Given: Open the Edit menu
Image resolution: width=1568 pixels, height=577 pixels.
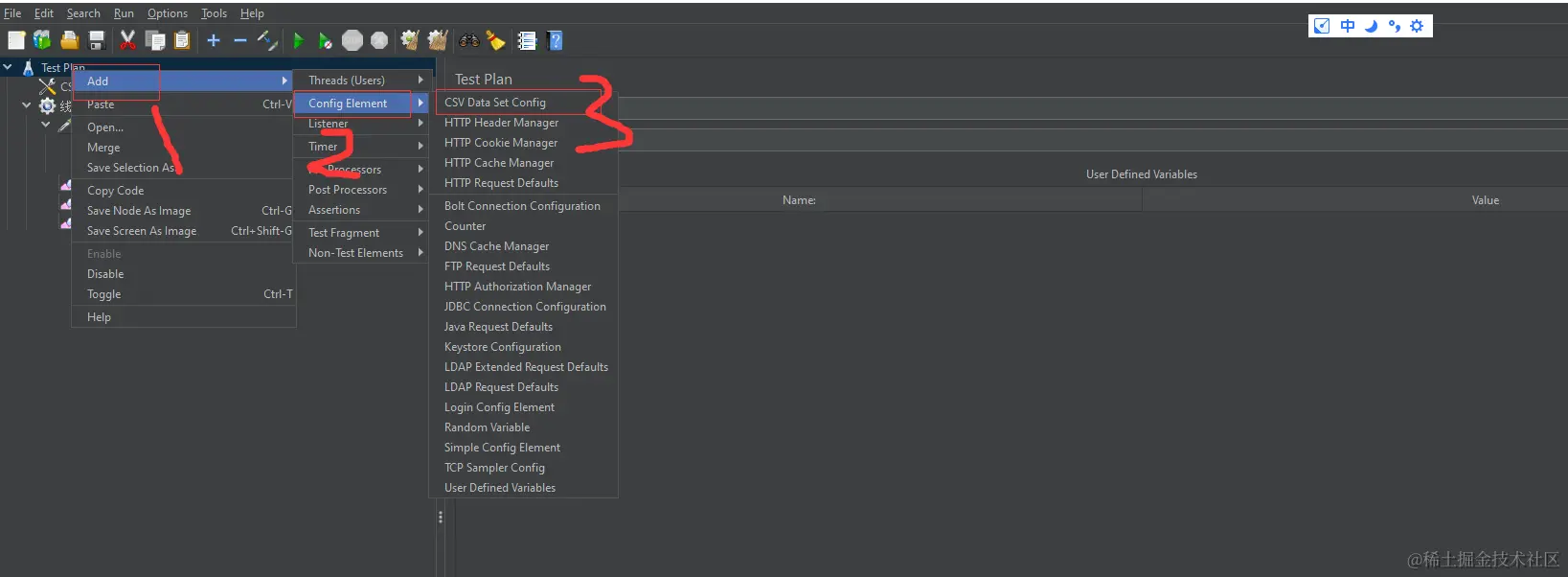Looking at the screenshot, I should (x=44, y=13).
